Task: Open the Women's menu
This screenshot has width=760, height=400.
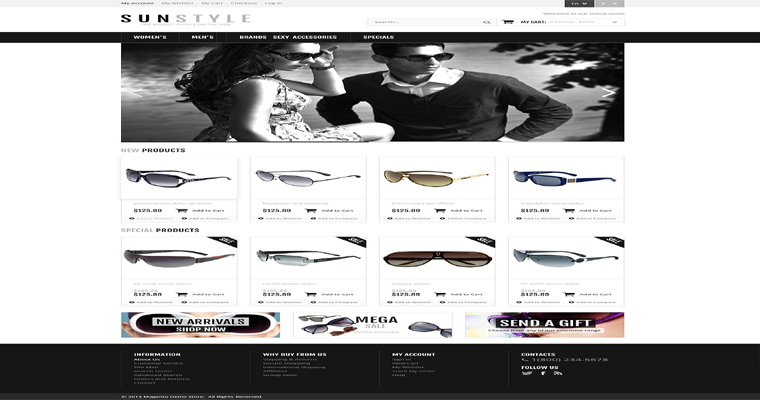Action: click(x=149, y=37)
